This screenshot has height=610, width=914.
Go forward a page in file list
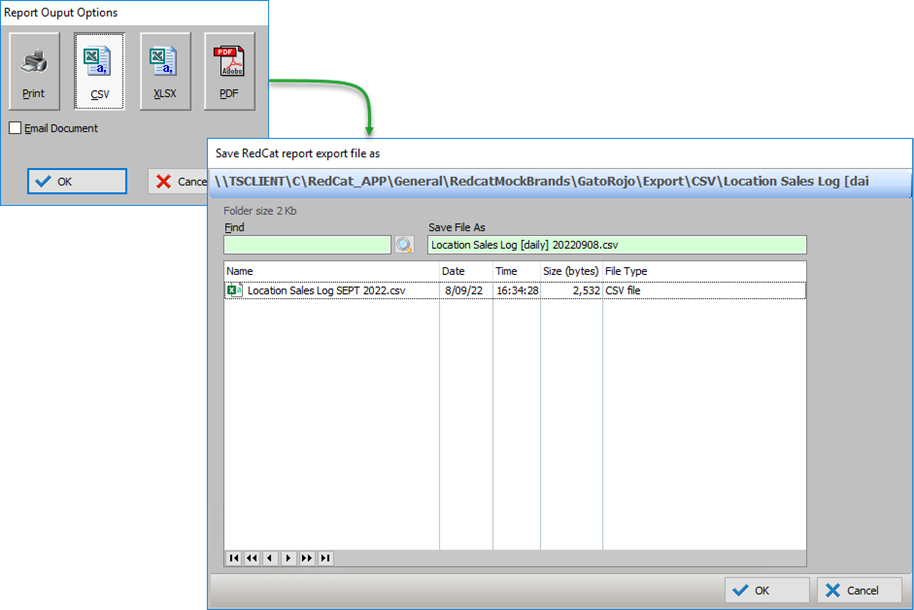(307, 558)
